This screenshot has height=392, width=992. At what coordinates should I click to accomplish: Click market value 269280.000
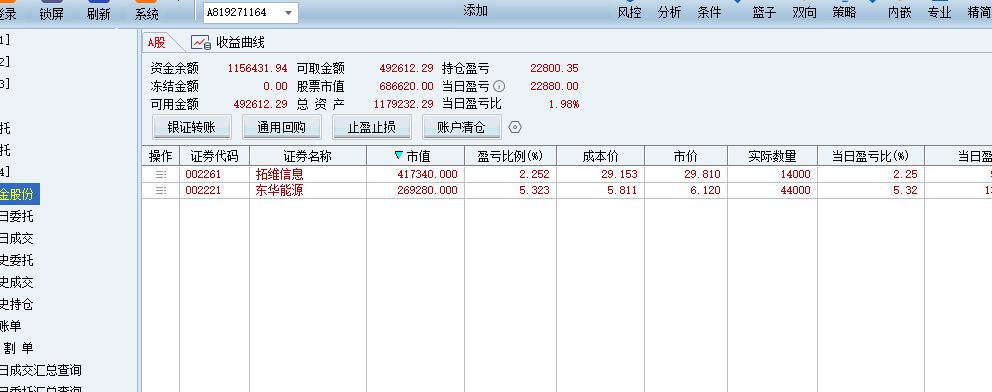pos(427,190)
